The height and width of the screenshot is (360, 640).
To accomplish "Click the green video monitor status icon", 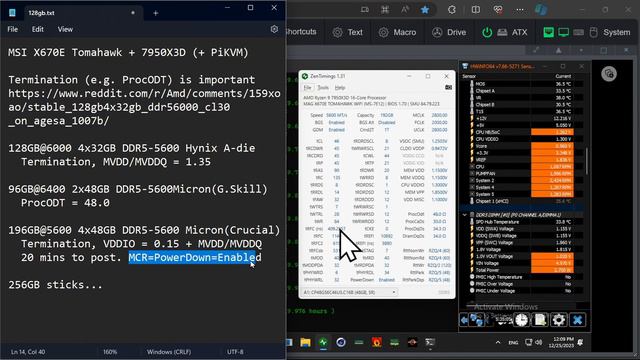I will coord(564,32).
